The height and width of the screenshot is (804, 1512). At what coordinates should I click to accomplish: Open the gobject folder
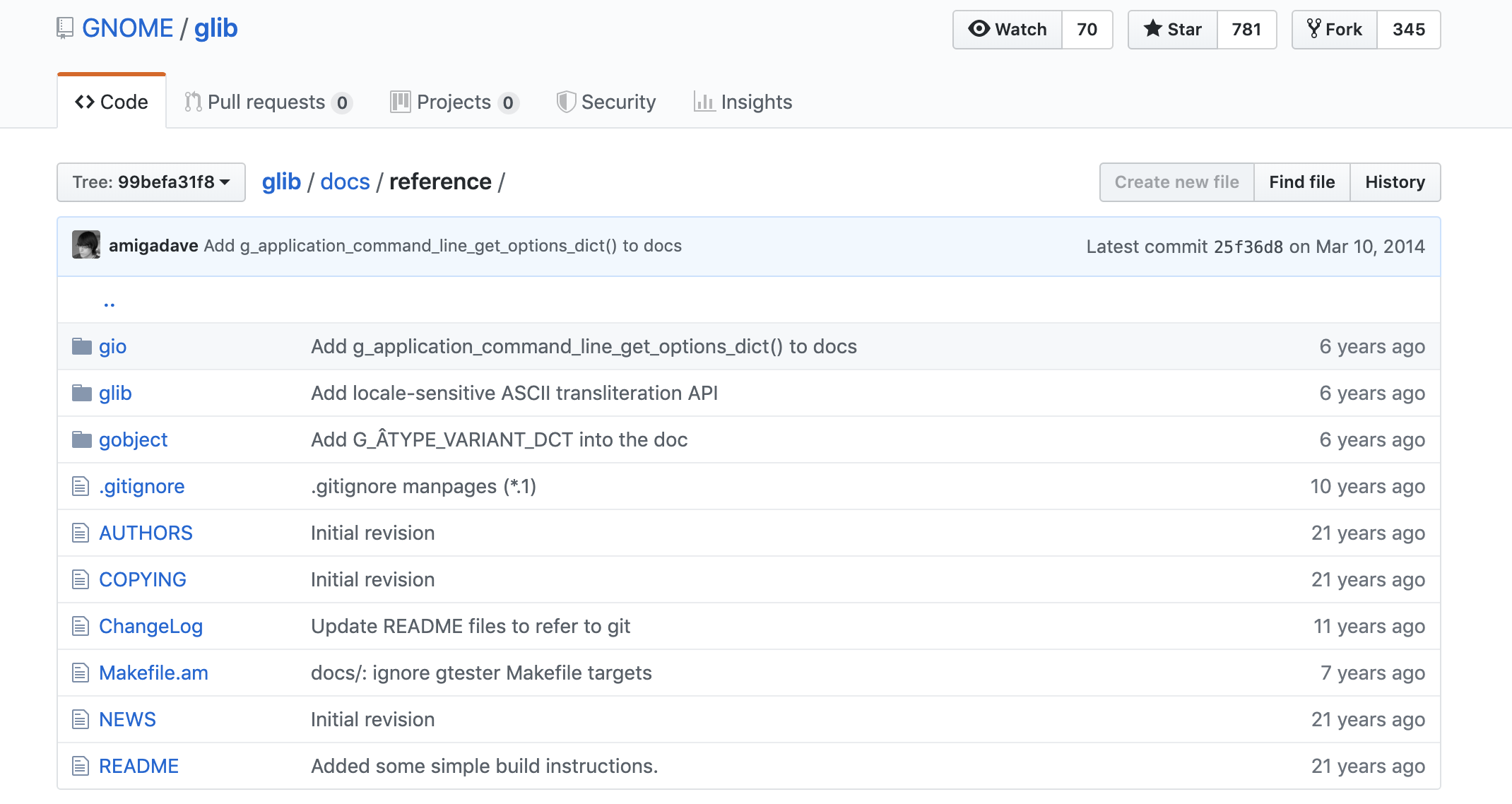click(x=133, y=439)
